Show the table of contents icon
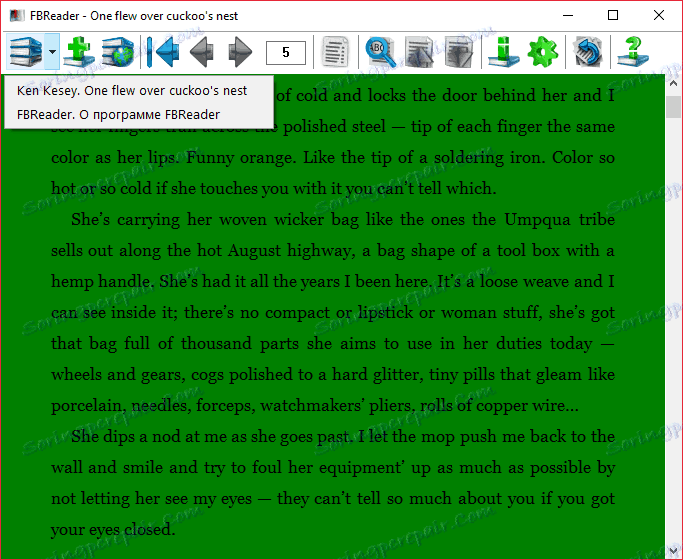The width and height of the screenshot is (683, 560). 336,52
